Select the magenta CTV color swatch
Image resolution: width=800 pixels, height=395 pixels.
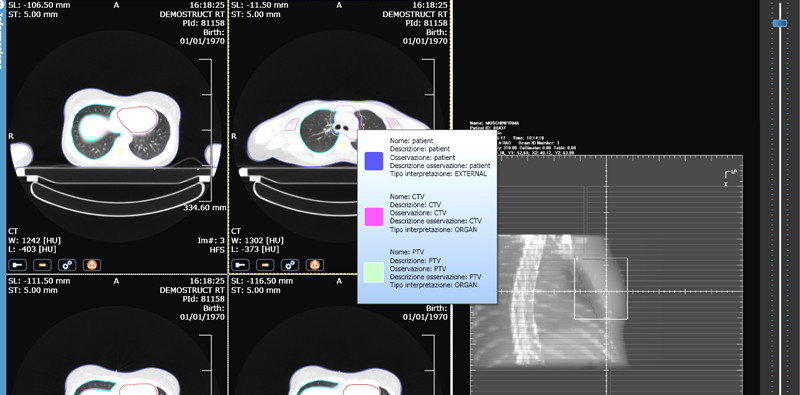click(373, 216)
